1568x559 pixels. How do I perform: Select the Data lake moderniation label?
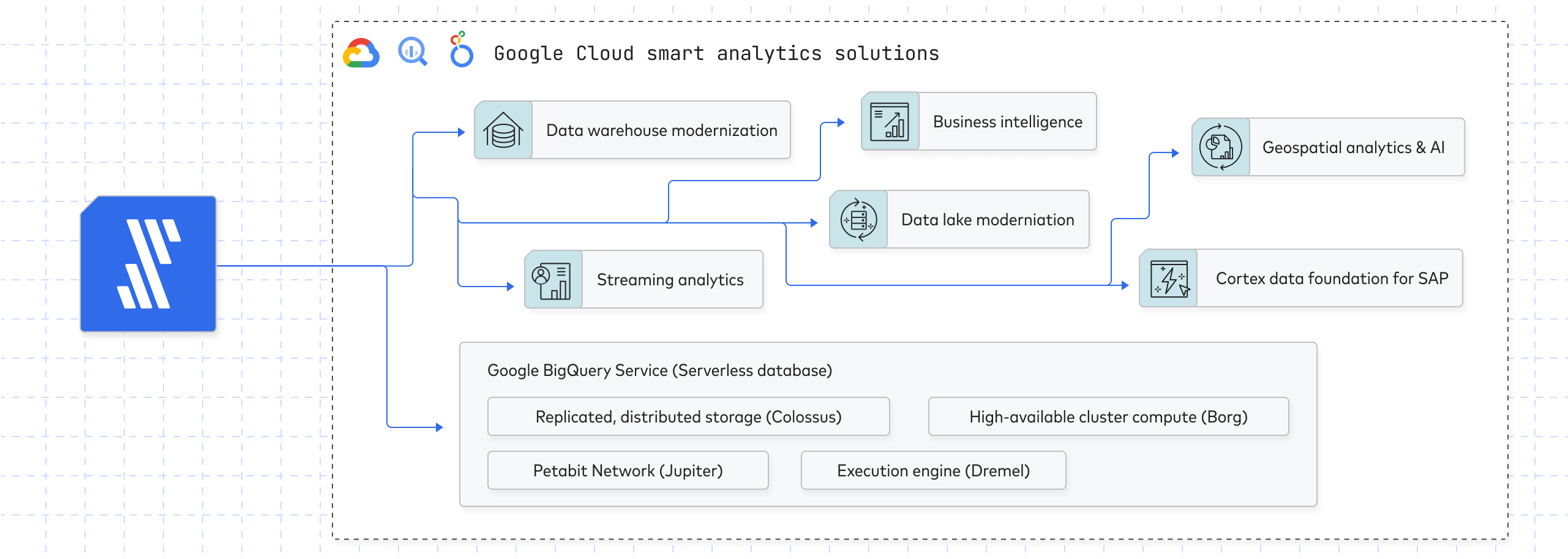click(x=988, y=220)
